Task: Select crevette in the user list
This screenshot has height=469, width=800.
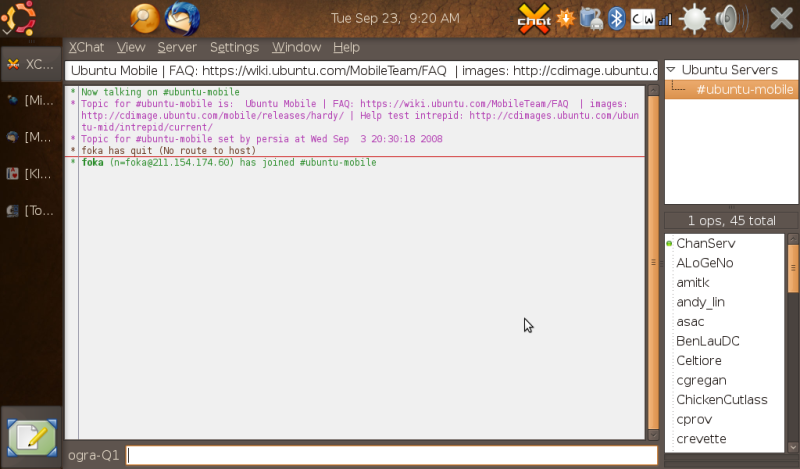Action: click(701, 439)
